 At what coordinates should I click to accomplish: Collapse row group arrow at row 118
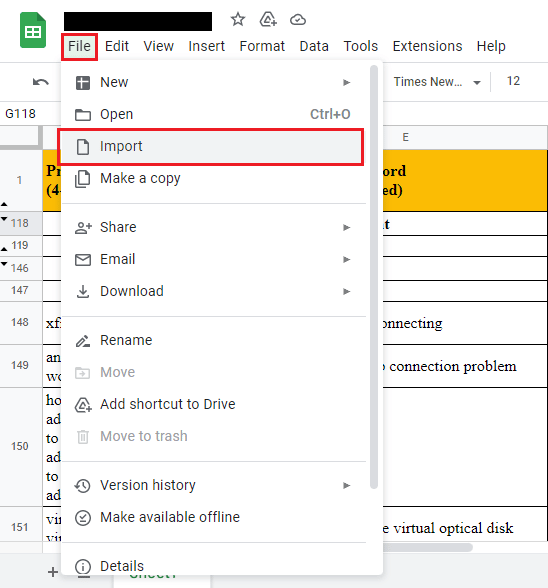[4, 219]
